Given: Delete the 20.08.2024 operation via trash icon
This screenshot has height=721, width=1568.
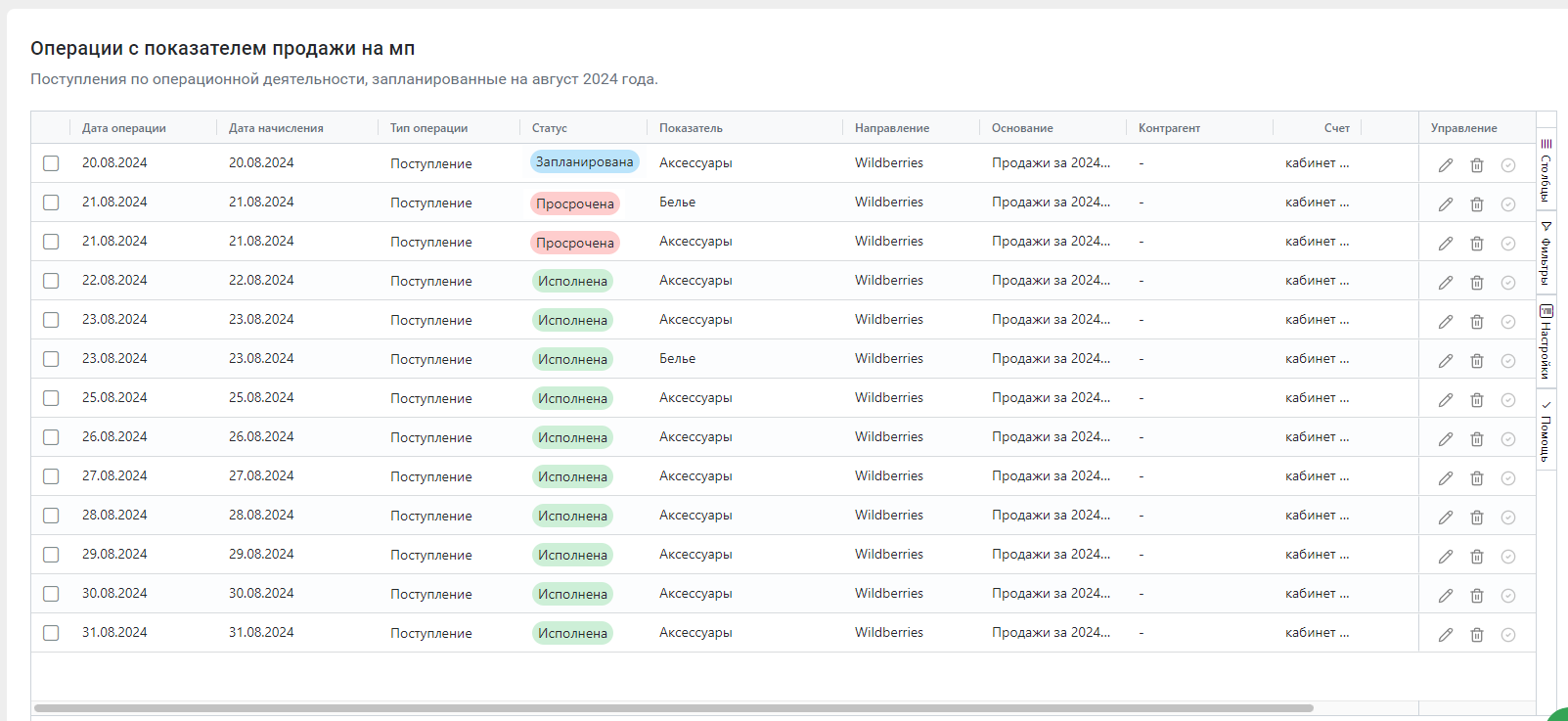Looking at the screenshot, I should (1477, 165).
